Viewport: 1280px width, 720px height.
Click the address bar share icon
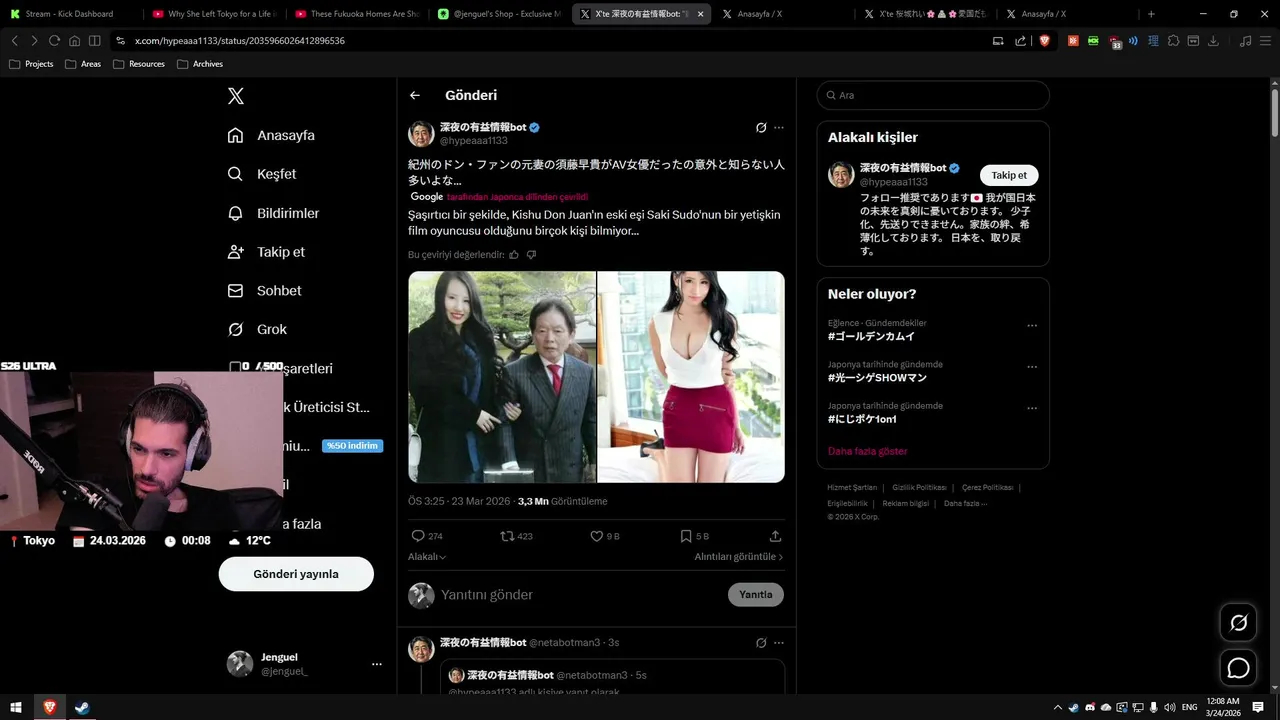pos(1020,41)
